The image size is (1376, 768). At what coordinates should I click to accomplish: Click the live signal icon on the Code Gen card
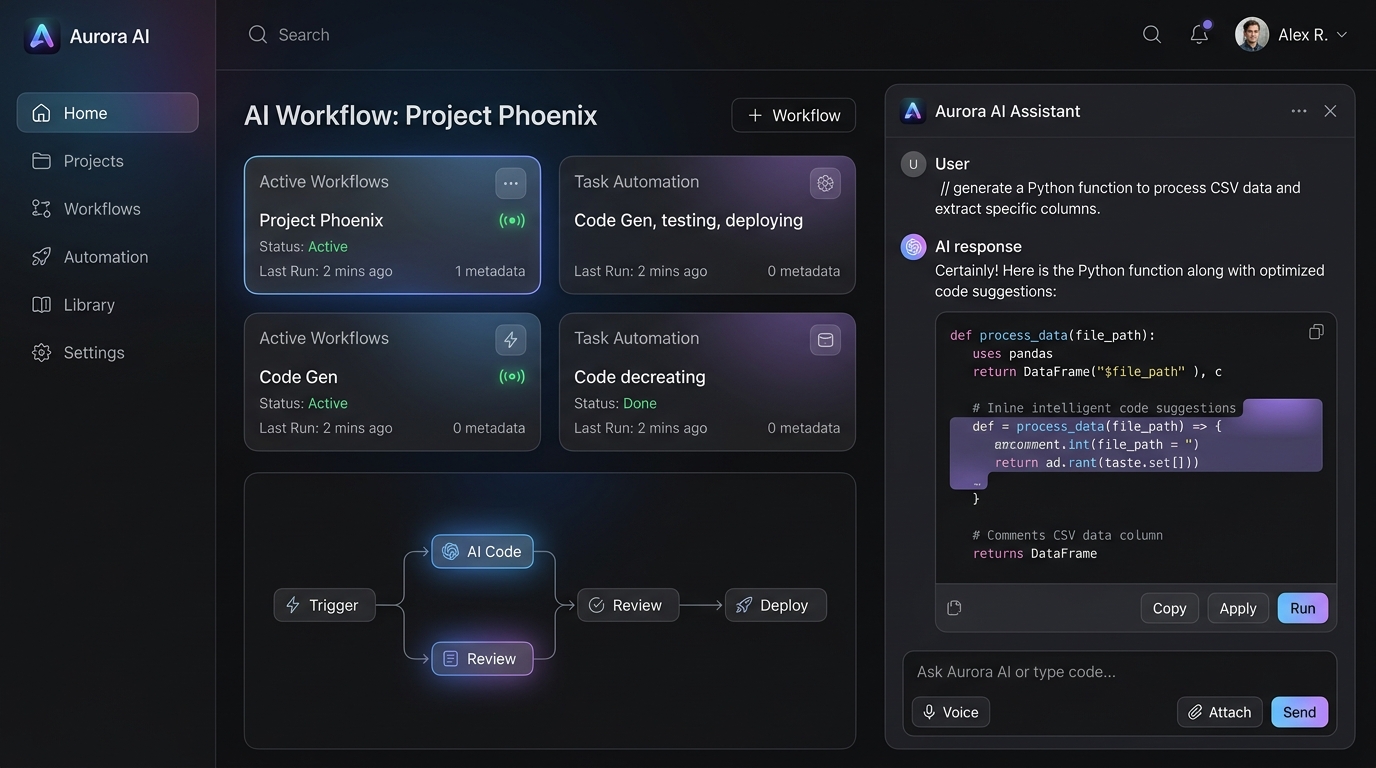[512, 377]
